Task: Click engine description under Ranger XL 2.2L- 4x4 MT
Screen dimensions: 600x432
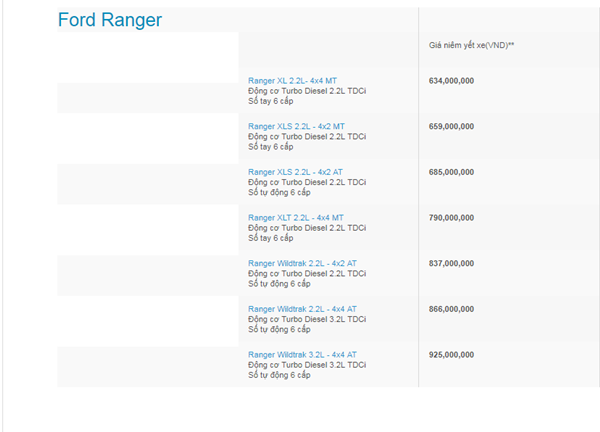Action: 307,90
